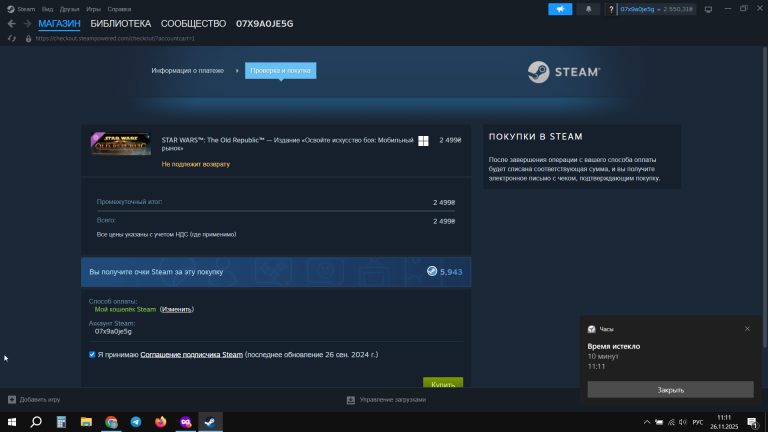Viewport: 768px width, 432px height.
Task: Click the downloads icon beside Управление загрузками
Action: (x=351, y=400)
